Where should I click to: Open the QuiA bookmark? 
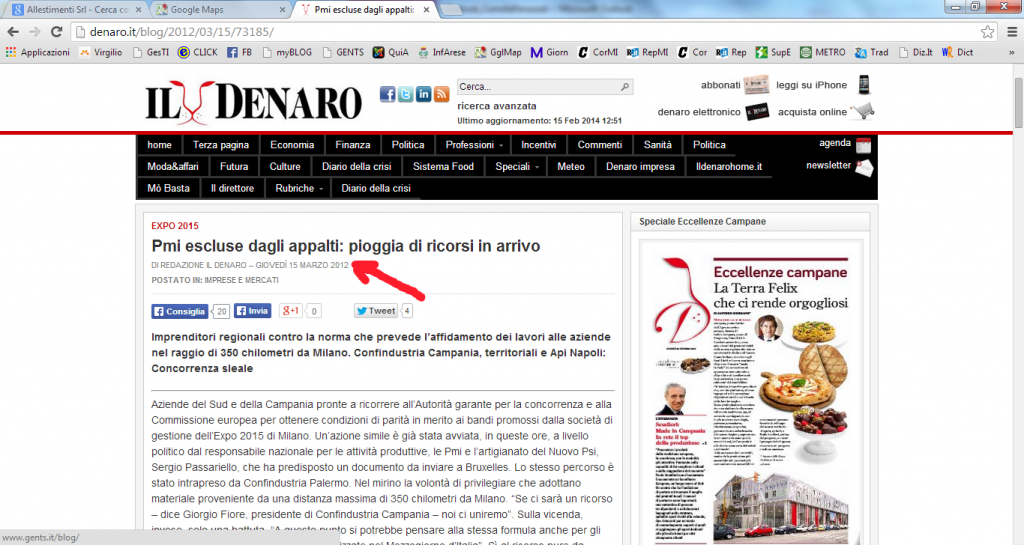click(x=391, y=52)
